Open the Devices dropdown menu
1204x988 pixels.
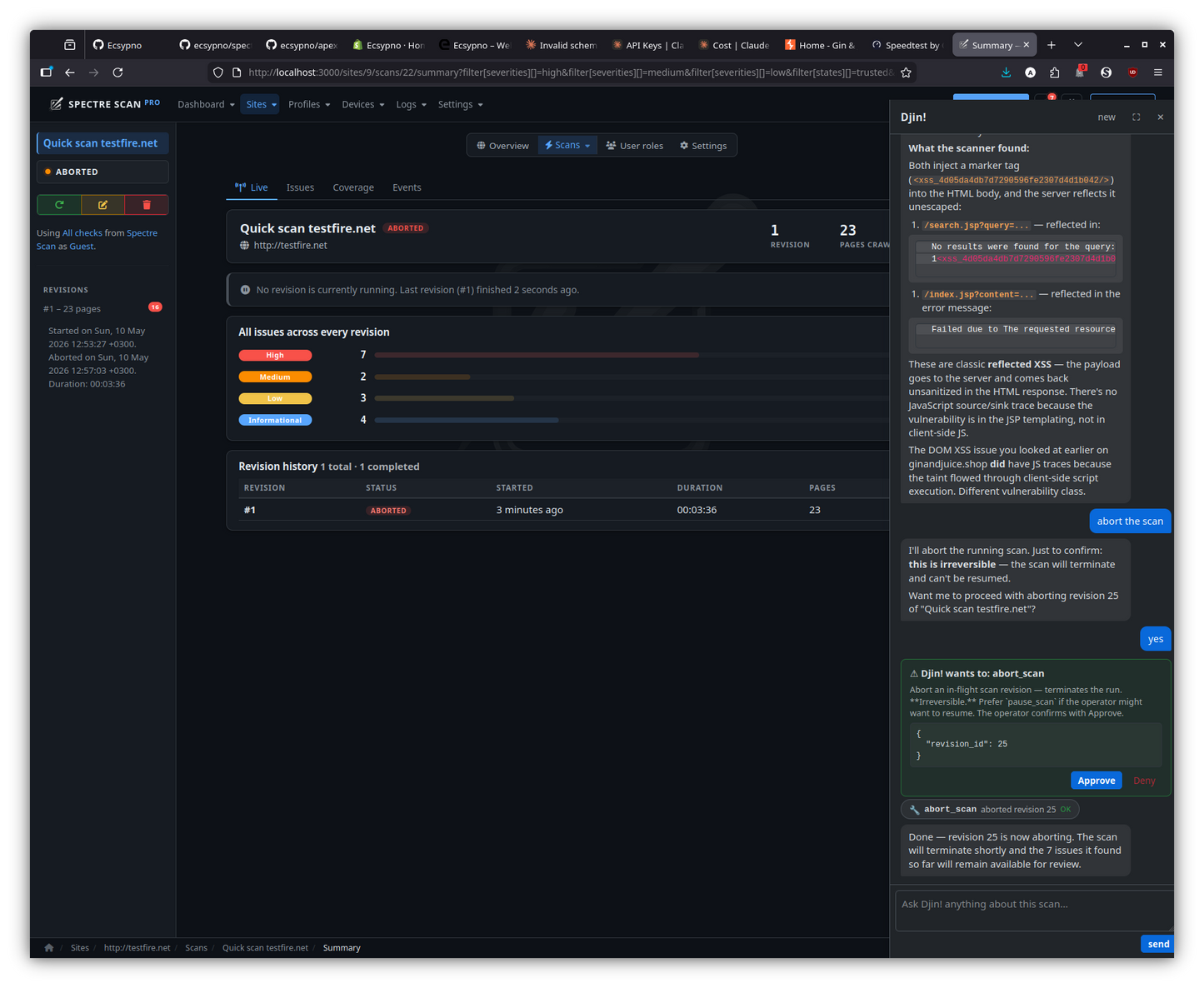pos(363,105)
